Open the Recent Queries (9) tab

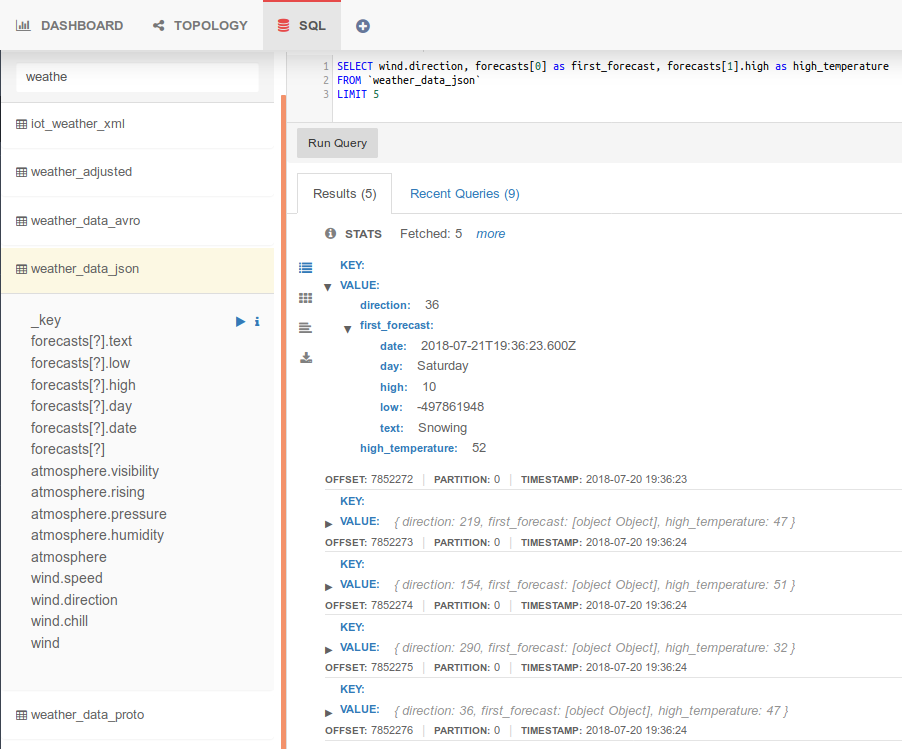(465, 194)
